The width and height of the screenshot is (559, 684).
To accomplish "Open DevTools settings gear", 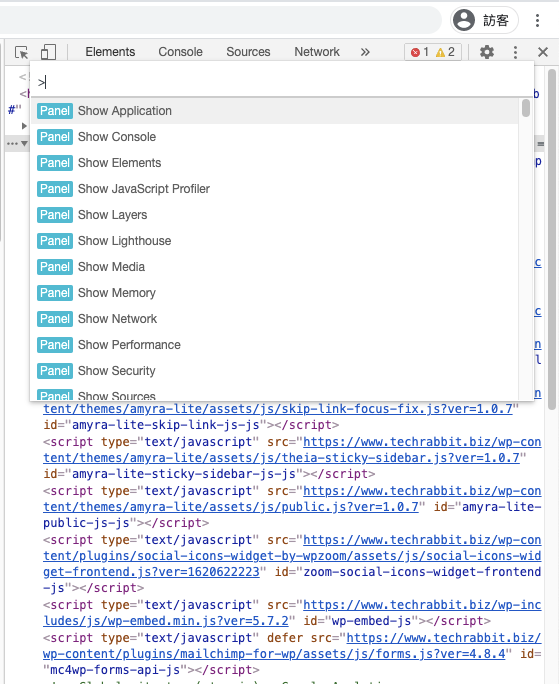I will (x=487, y=52).
